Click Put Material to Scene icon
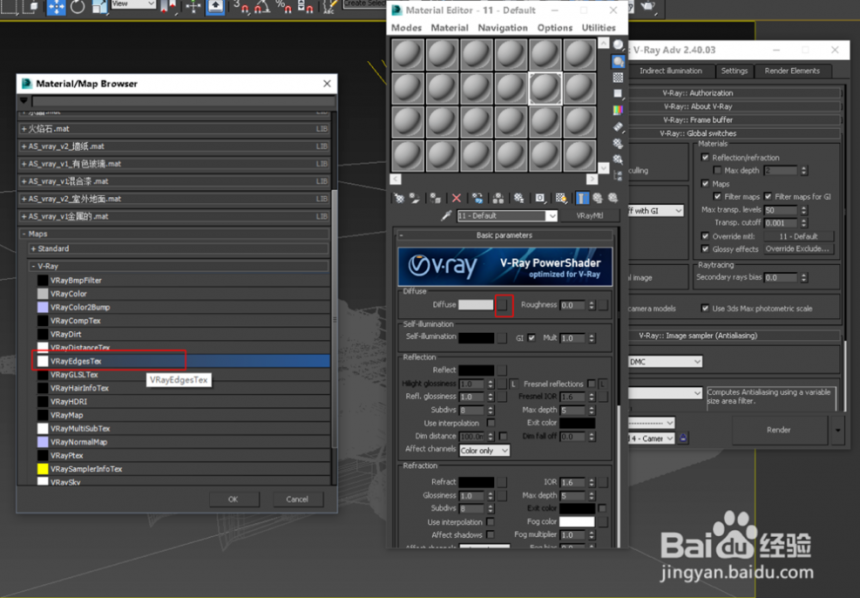 (x=415, y=198)
